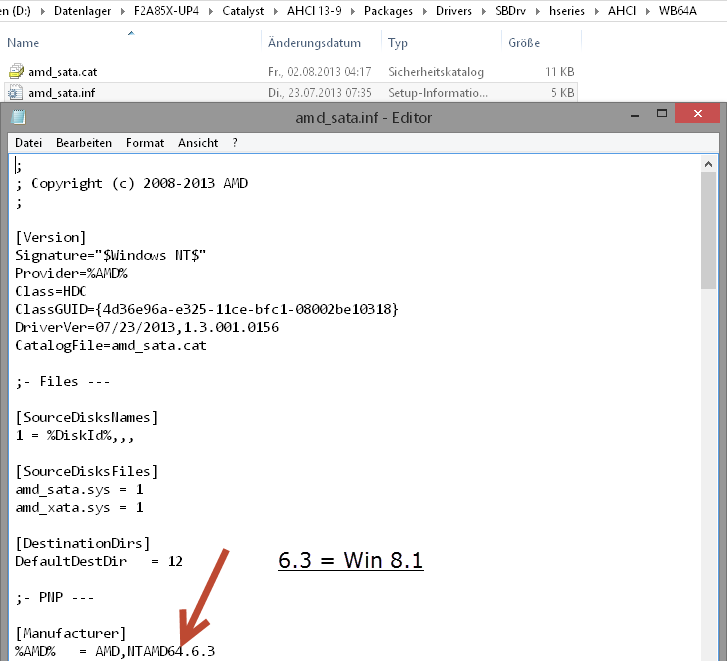The image size is (727, 661).
Task: Click the amd_xata.sys = 1 line
Action: point(79,507)
